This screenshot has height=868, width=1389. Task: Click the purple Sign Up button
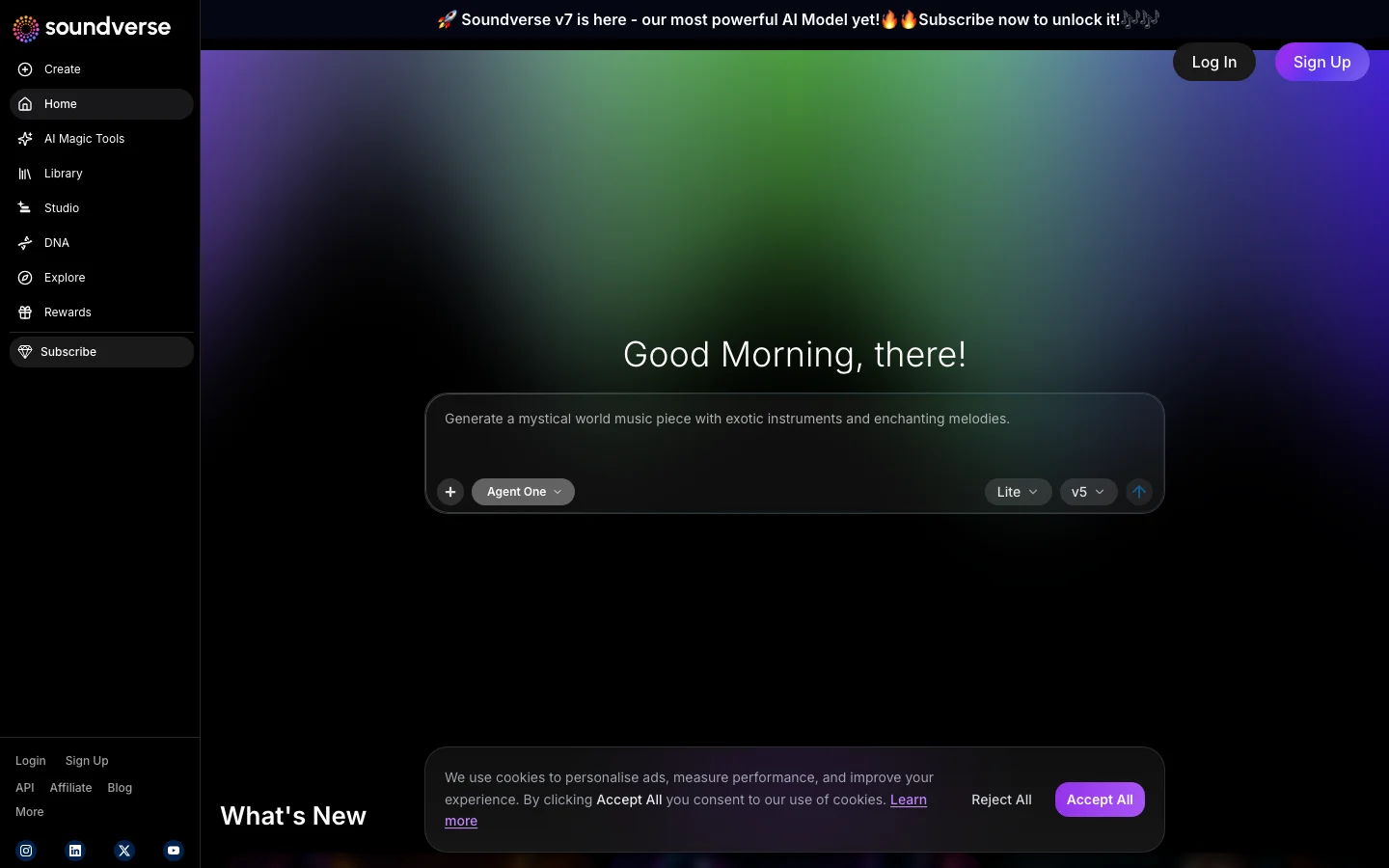pyautogui.click(x=1321, y=62)
